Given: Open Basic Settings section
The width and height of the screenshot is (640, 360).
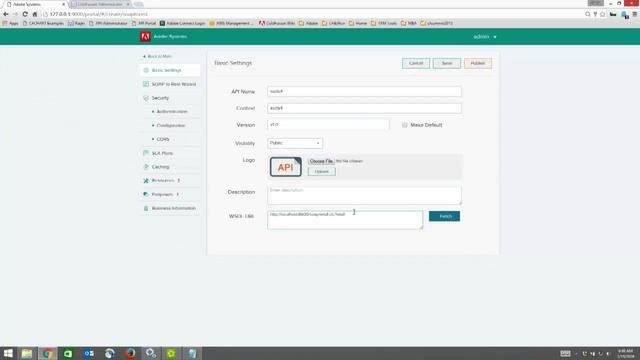Looking at the screenshot, I should (170, 70).
